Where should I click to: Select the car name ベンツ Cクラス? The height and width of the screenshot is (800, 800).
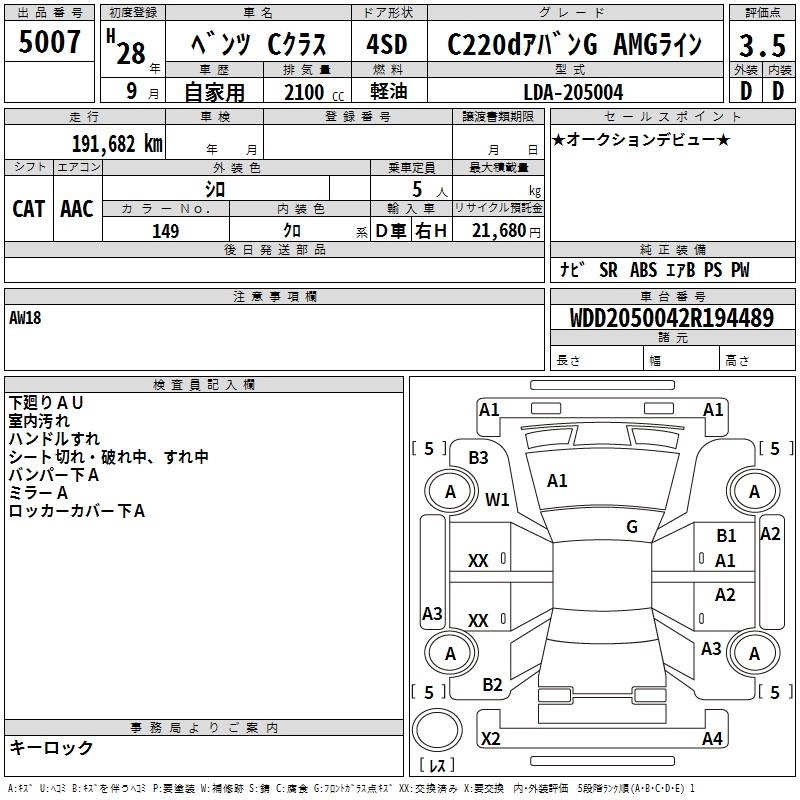(258, 44)
